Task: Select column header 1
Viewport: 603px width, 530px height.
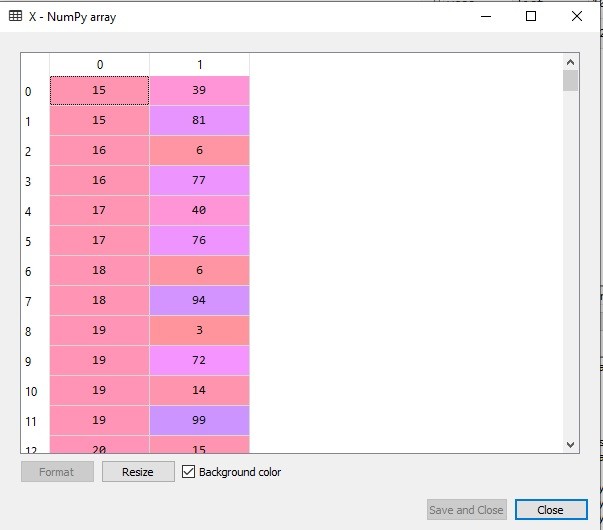Action: (x=199, y=64)
